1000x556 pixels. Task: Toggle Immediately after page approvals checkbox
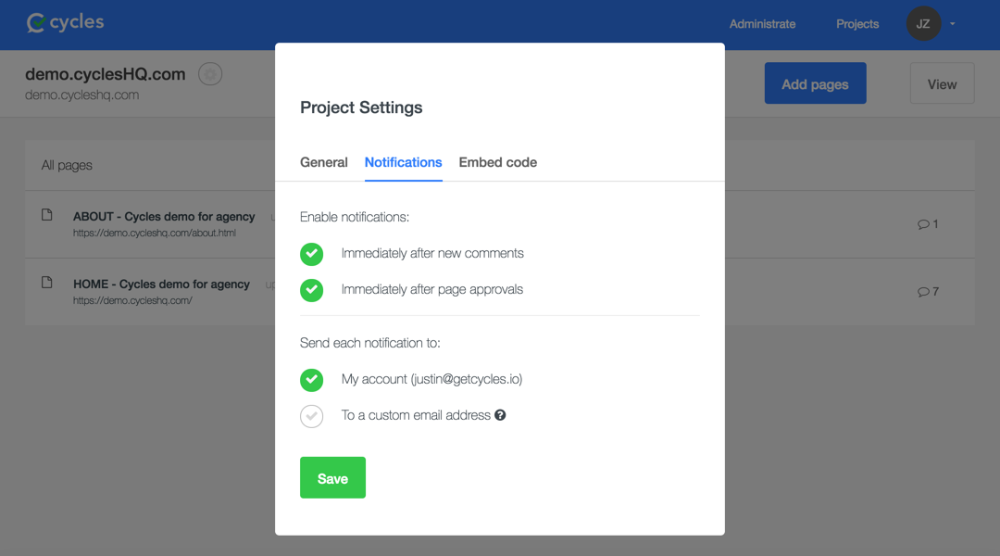pos(312,290)
